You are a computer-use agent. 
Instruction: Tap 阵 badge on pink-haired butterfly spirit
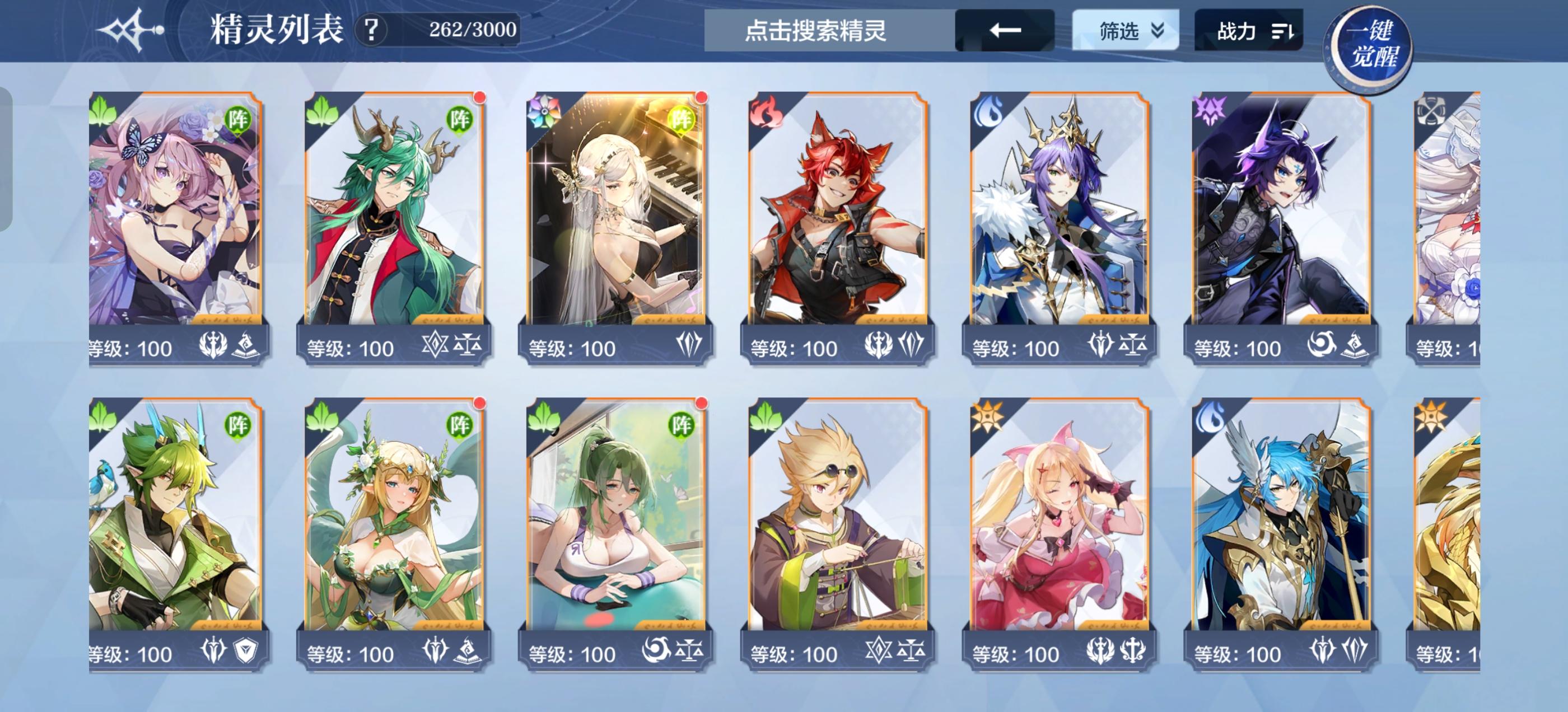[237, 119]
